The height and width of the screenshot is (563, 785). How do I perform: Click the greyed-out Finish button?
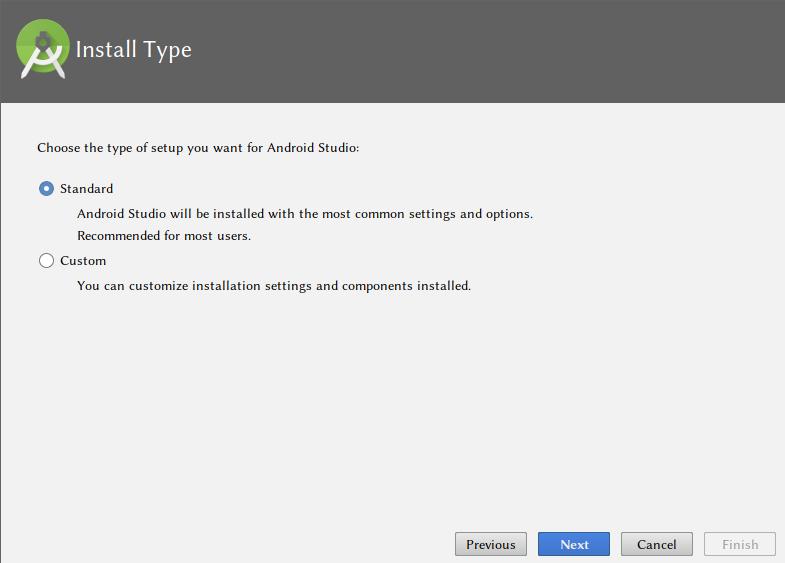[x=739, y=544]
